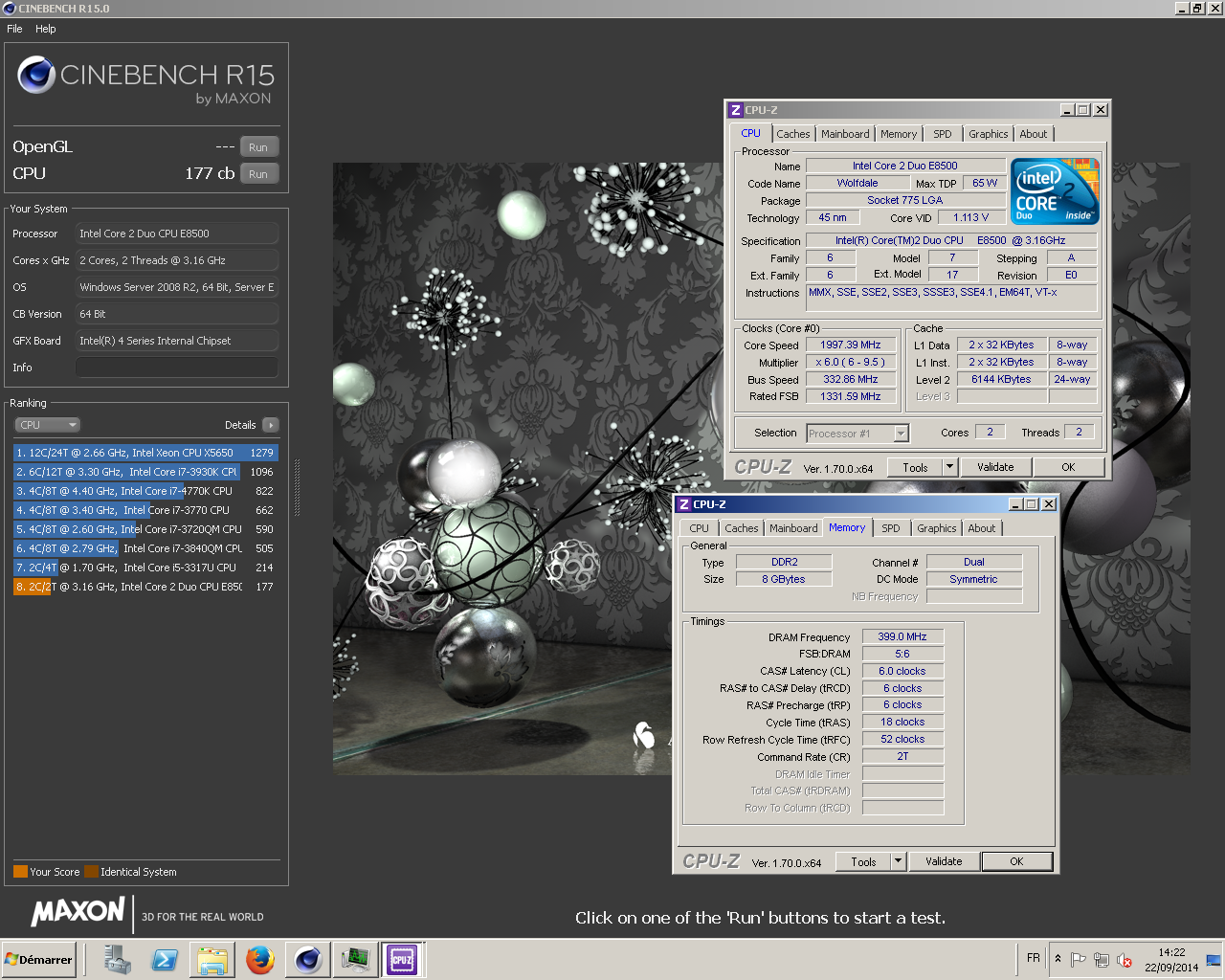This screenshot has height=980, width=1225.
Task: Select the Caches tab in lower CPU-Z
Action: 742,528
